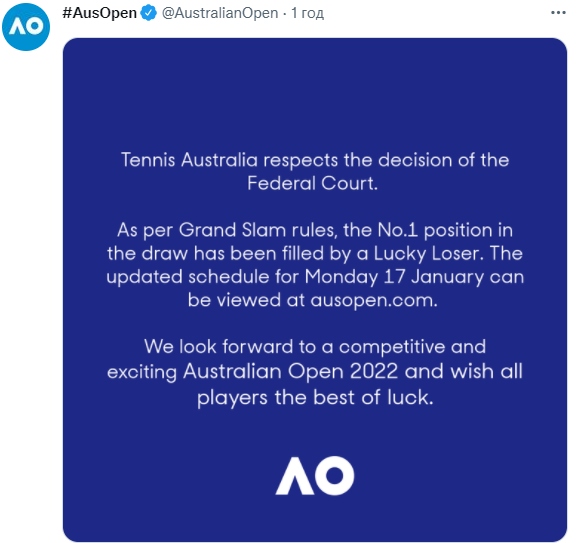Click the "Federal Court." text
Image resolution: width=578 pixels, height=543 pixels.
313,184
